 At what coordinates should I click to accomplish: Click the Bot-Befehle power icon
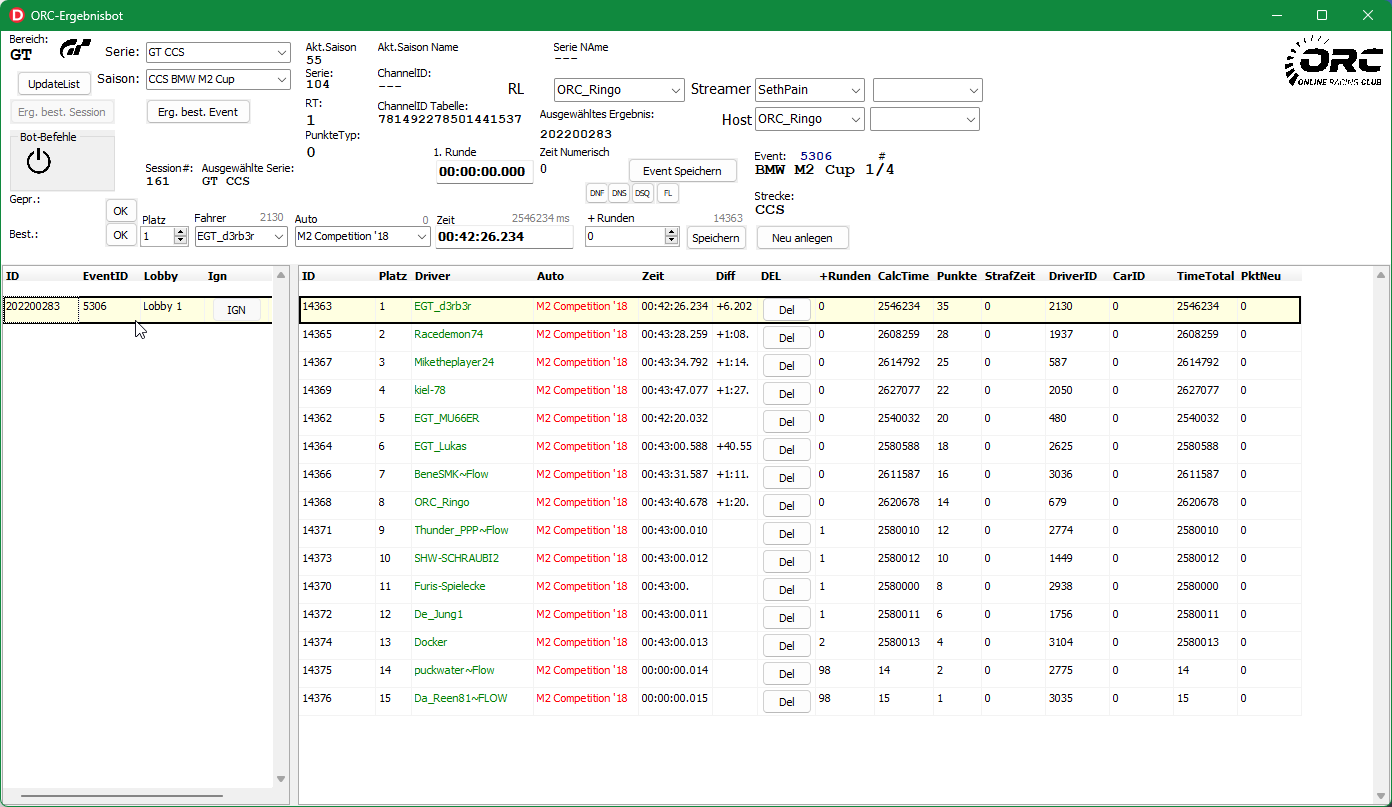pos(38,161)
